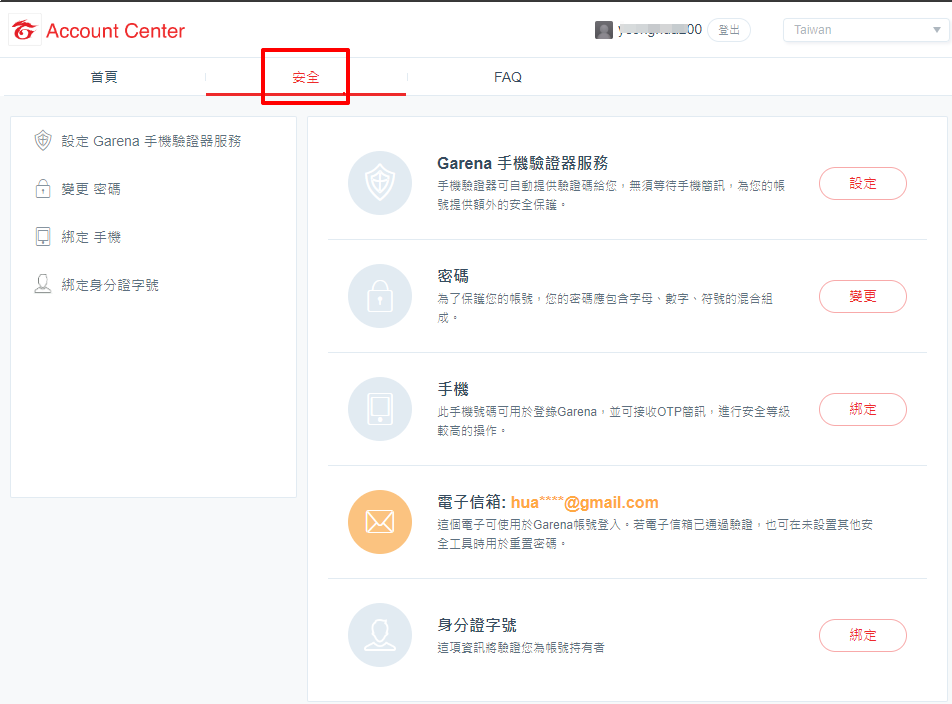Click the shield icon beside 設定 Garena 手機驗證器服務
Image resolution: width=952 pixels, height=704 pixels.
click(x=42, y=141)
